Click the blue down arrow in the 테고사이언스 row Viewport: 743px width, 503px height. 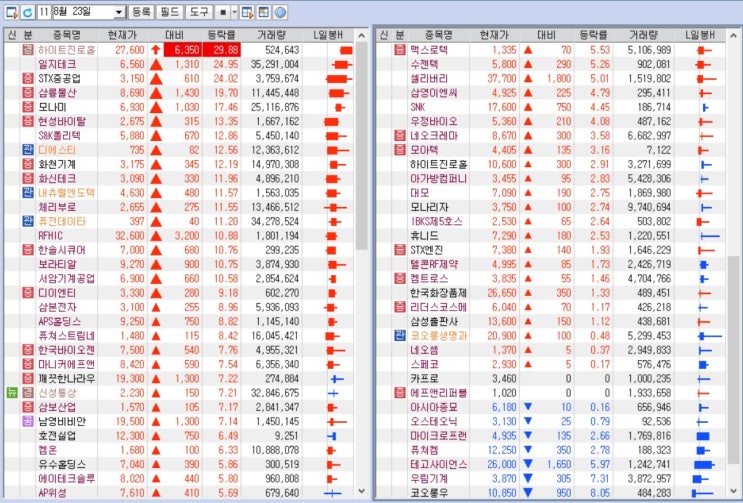(x=528, y=464)
